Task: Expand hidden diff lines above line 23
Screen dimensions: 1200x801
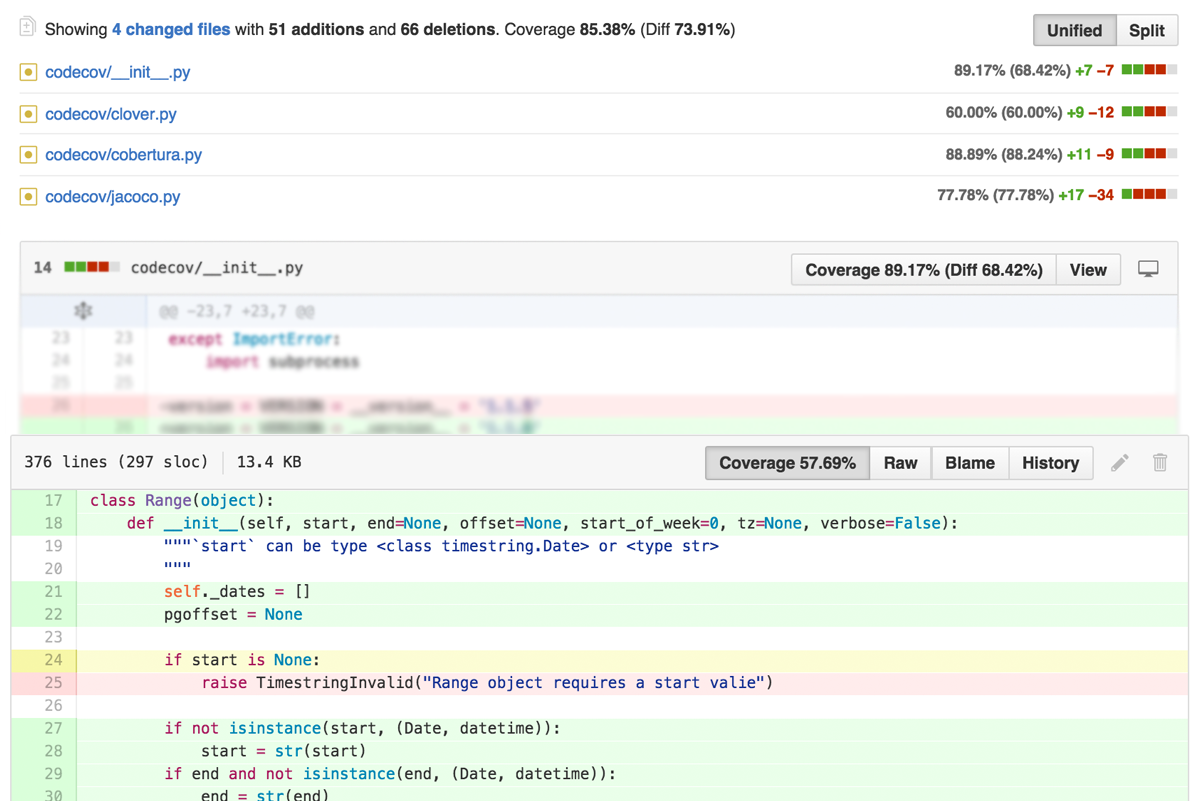Action: click(83, 311)
